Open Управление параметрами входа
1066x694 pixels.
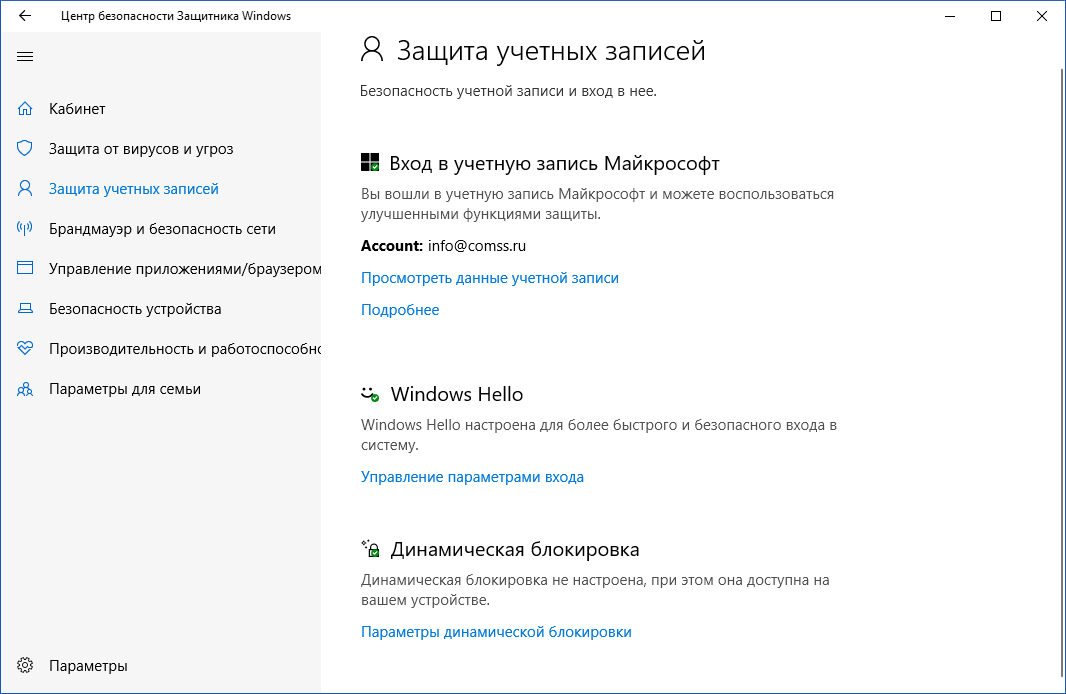pyautogui.click(x=473, y=476)
